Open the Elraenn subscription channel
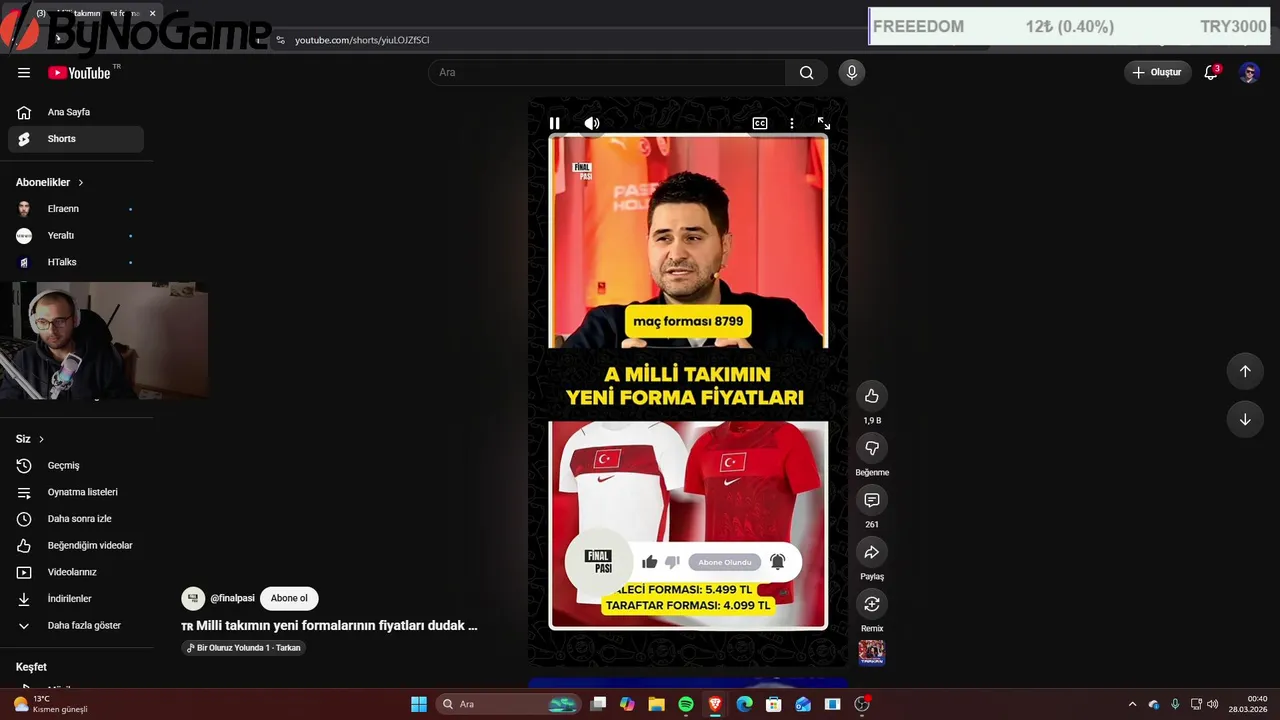 click(76, 209)
